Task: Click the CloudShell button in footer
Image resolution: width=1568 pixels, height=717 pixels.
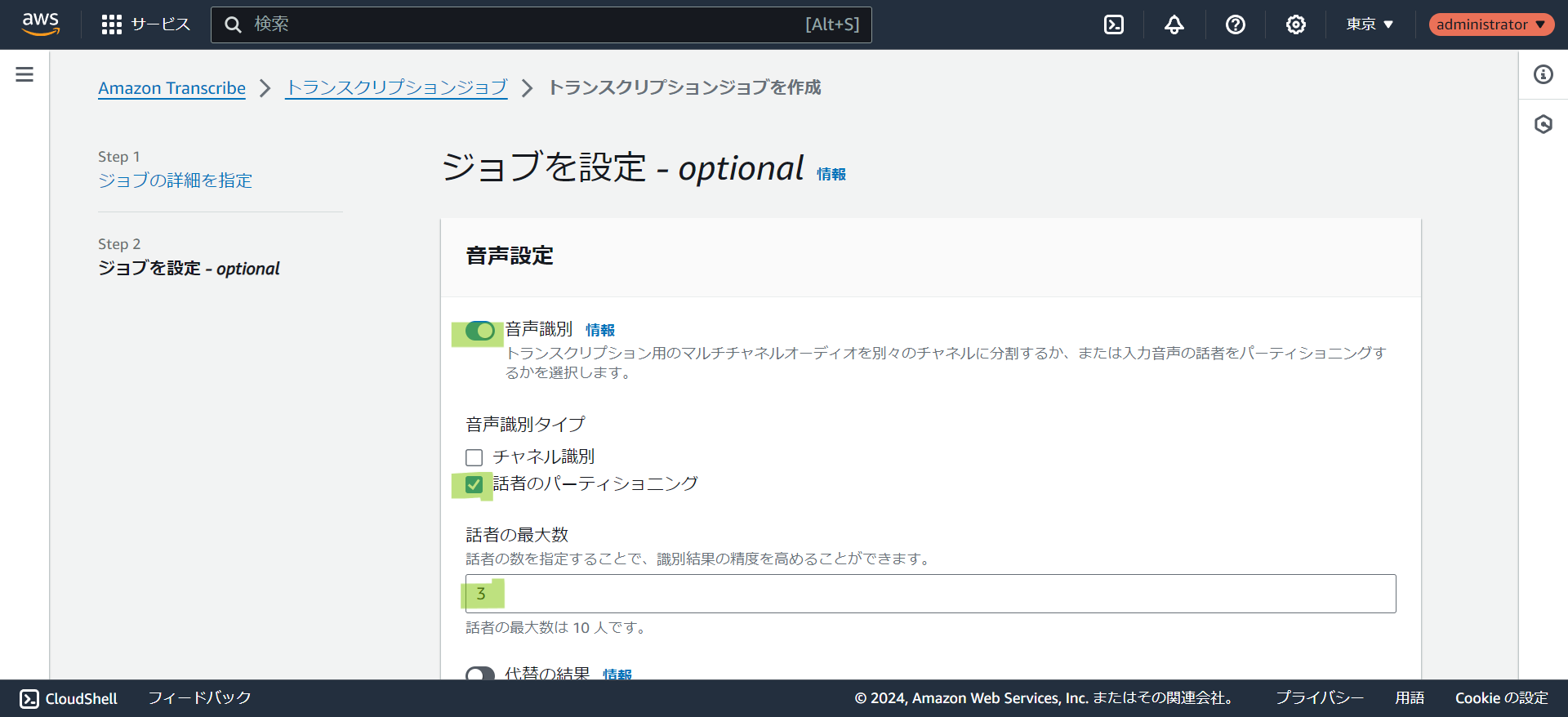Action: (x=69, y=698)
